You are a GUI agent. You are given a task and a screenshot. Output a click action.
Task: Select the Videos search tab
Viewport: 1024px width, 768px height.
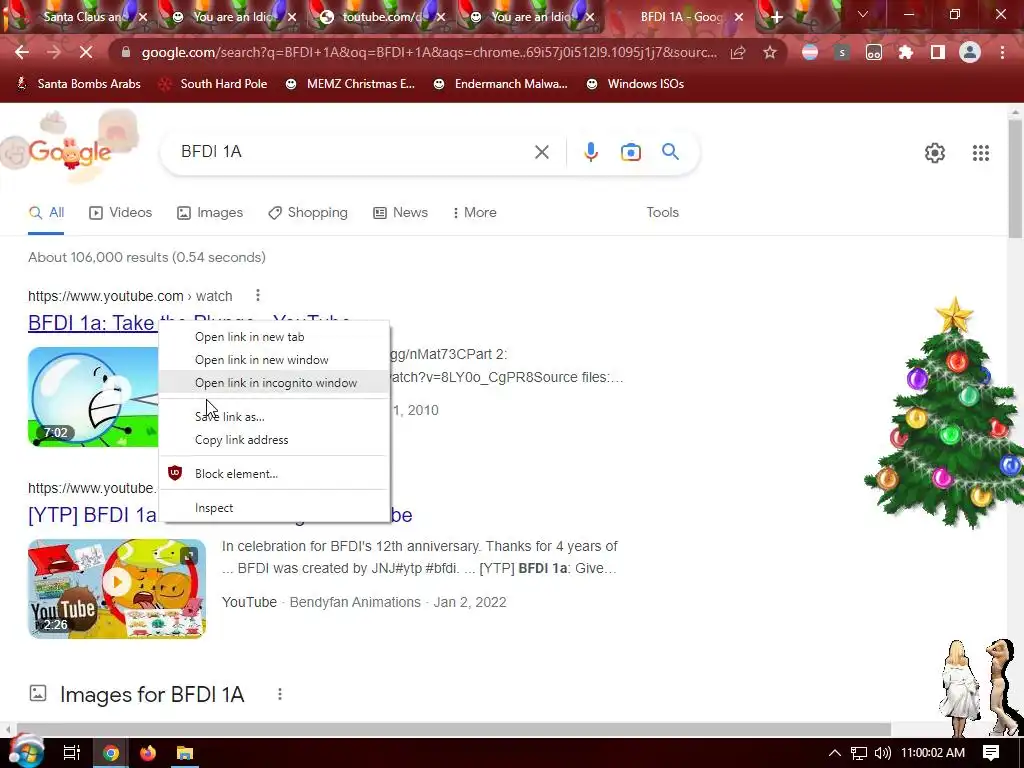(120, 212)
